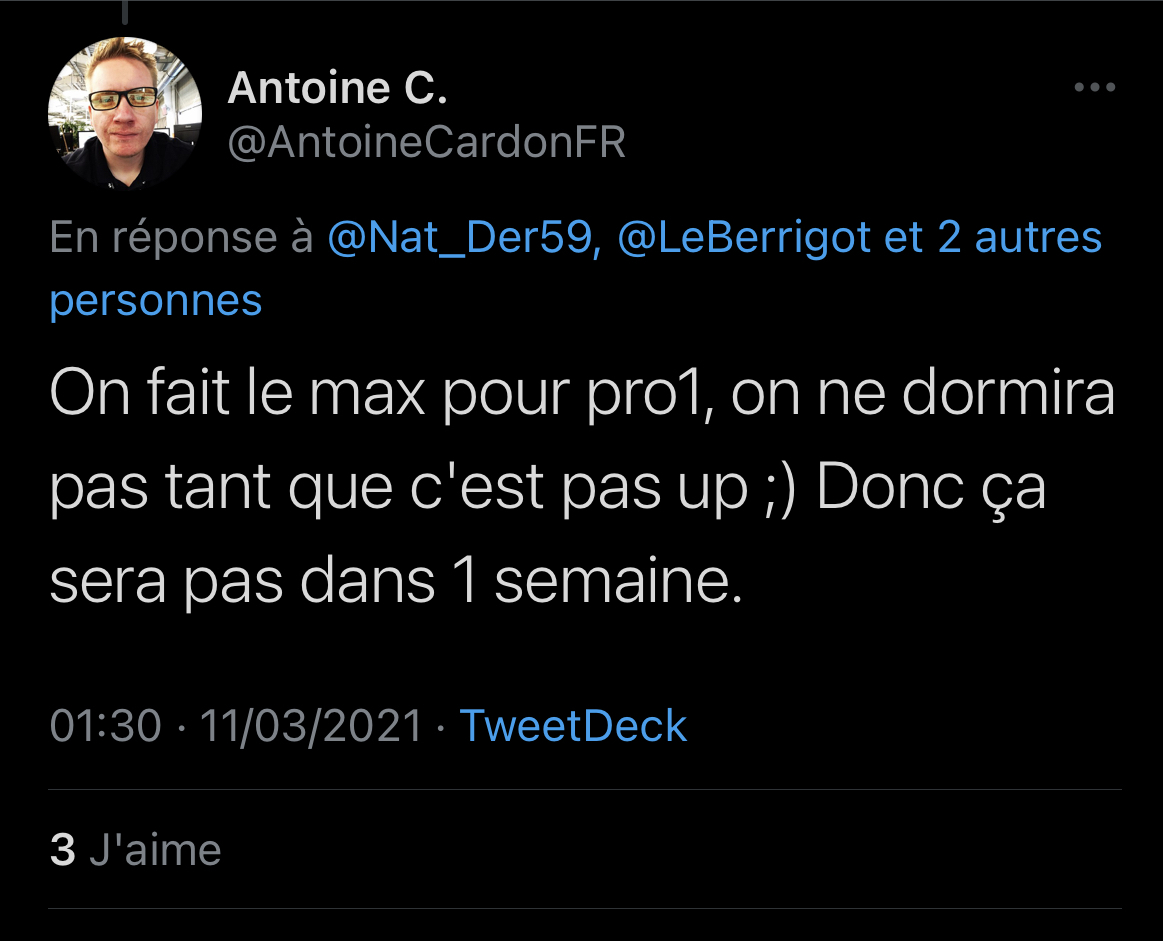Click the 11/03/2021 date

click(x=311, y=726)
